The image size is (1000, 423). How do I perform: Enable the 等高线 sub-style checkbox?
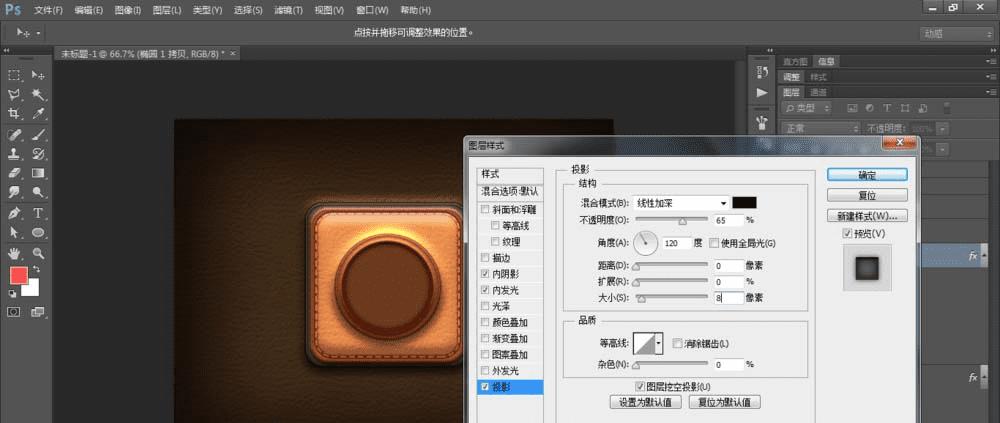[x=495, y=225]
